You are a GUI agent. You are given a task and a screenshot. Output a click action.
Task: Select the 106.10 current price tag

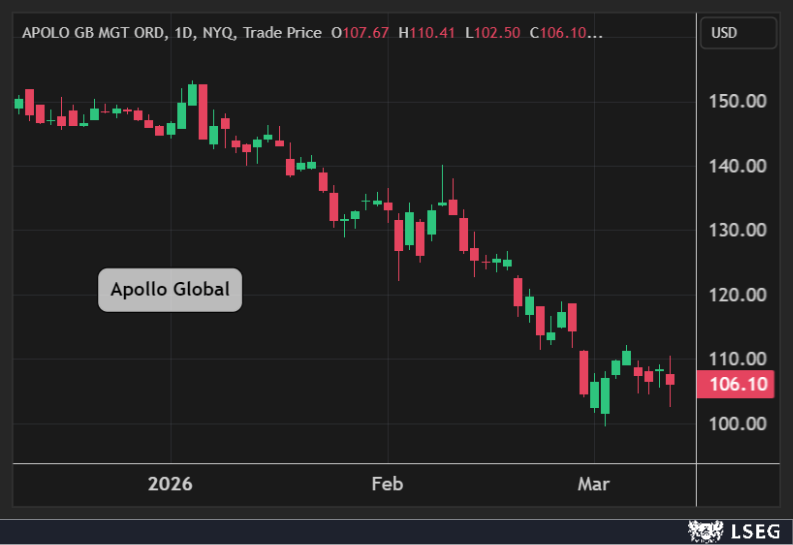[x=738, y=385]
